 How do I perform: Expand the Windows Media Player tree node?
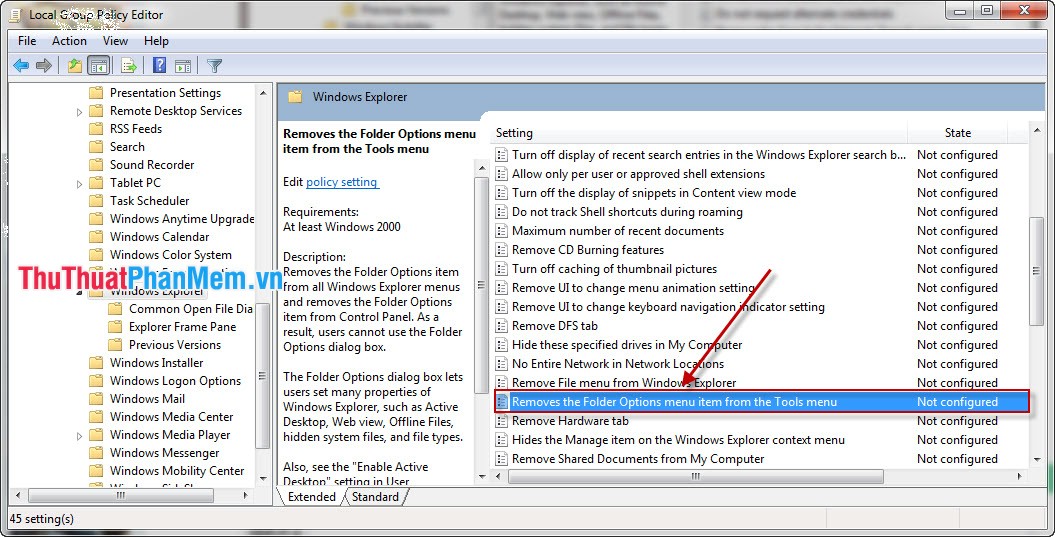pyautogui.click(x=79, y=436)
